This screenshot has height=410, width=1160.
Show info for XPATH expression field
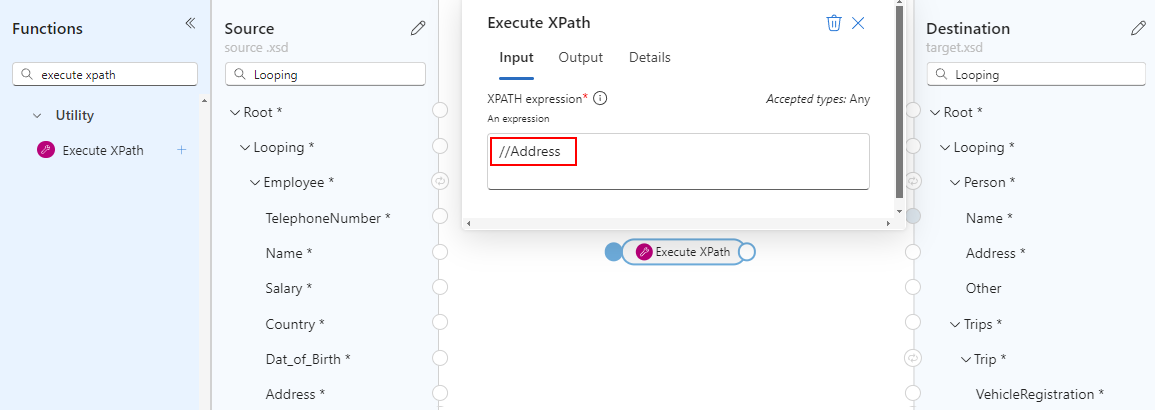[601, 98]
